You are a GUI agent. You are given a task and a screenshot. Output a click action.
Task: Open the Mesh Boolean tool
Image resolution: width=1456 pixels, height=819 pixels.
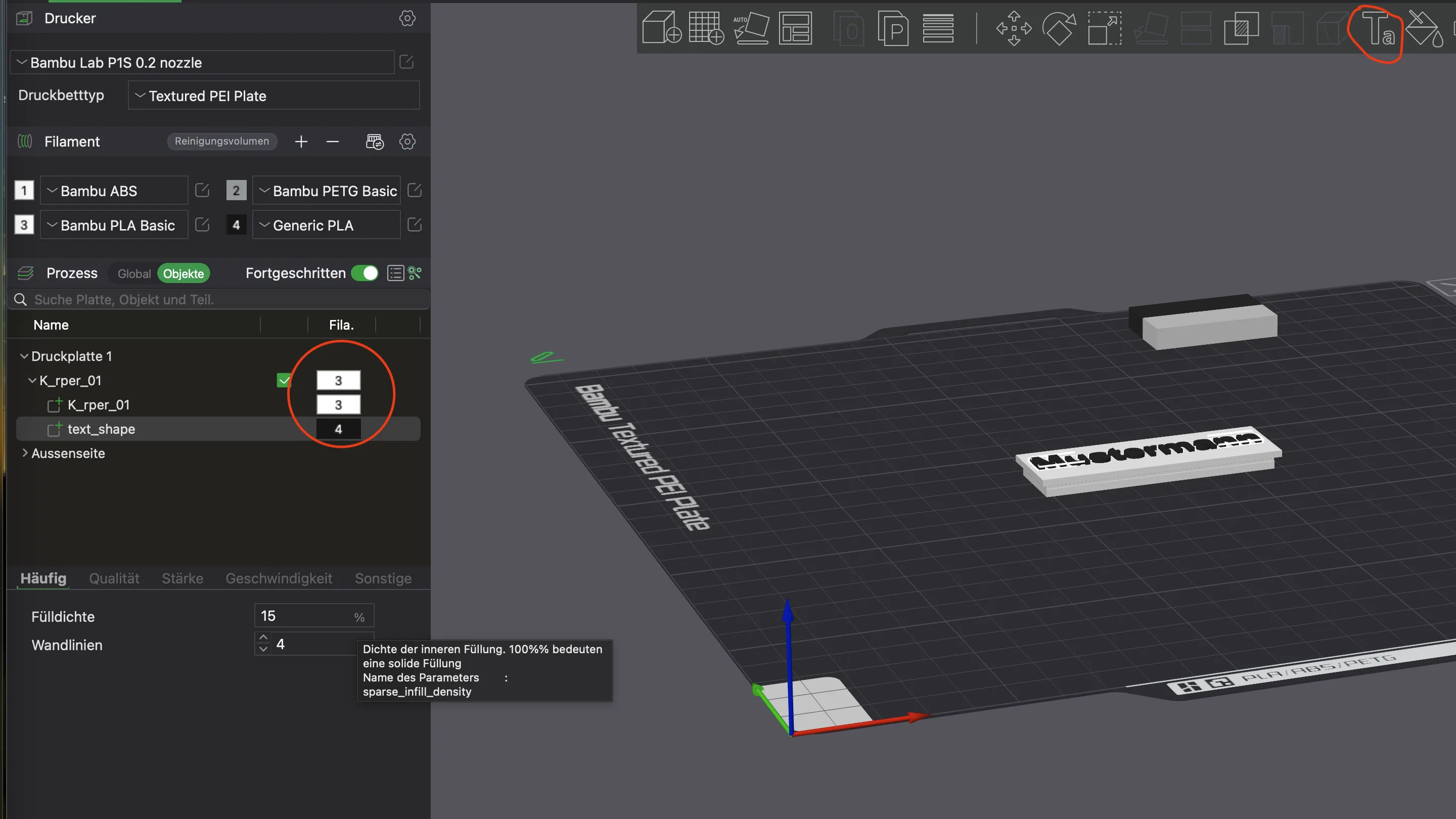pyautogui.click(x=1241, y=28)
